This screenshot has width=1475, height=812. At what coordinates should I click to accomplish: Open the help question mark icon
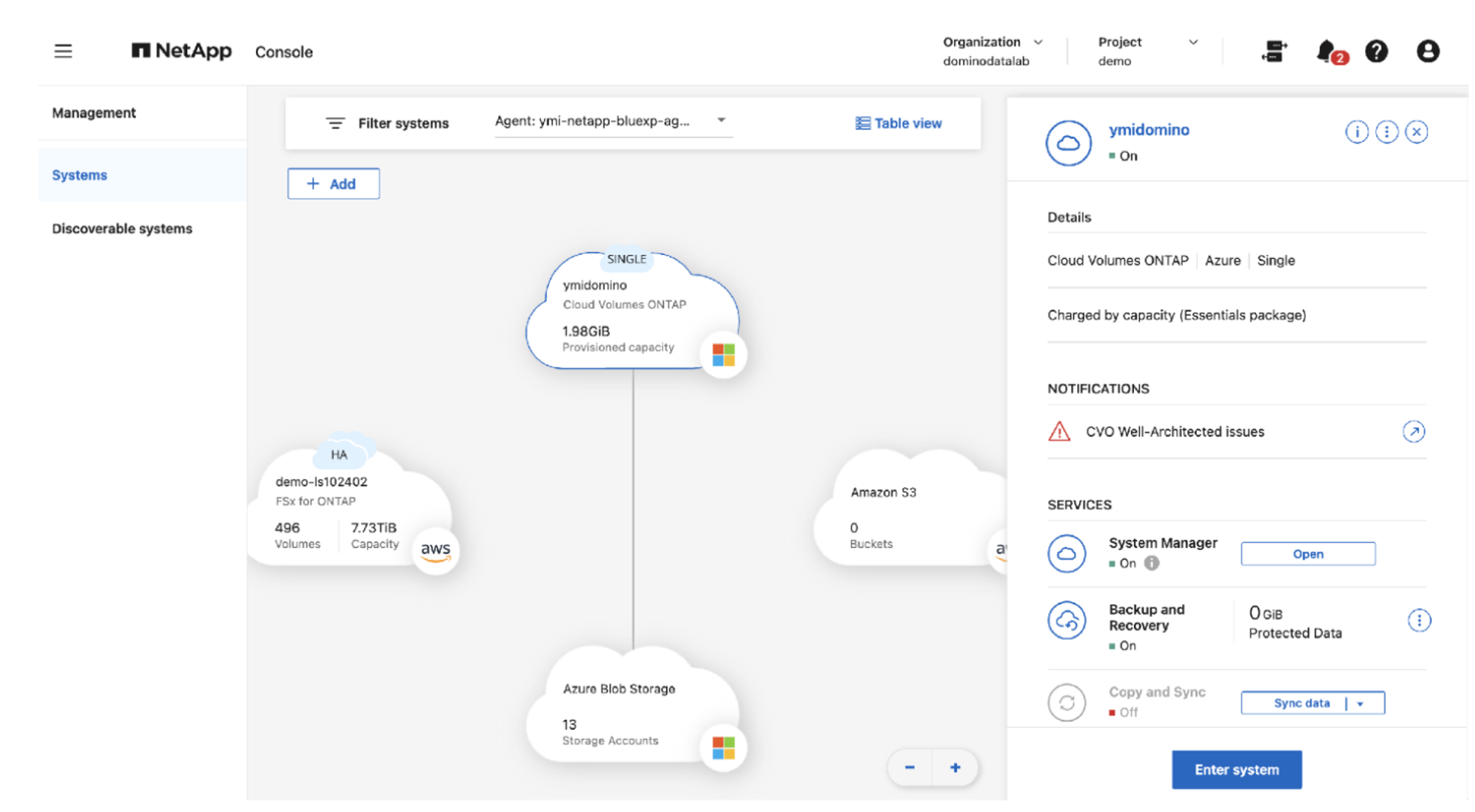coord(1376,51)
